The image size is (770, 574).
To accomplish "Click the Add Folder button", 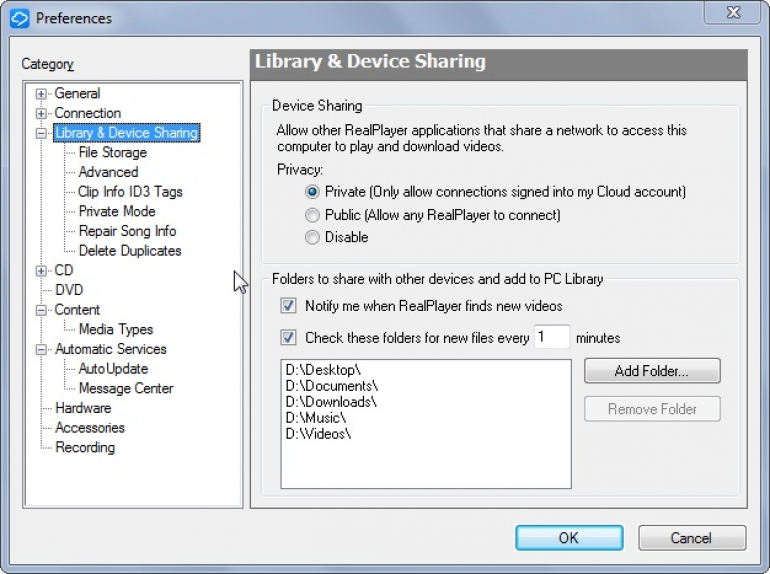I will 652,371.
